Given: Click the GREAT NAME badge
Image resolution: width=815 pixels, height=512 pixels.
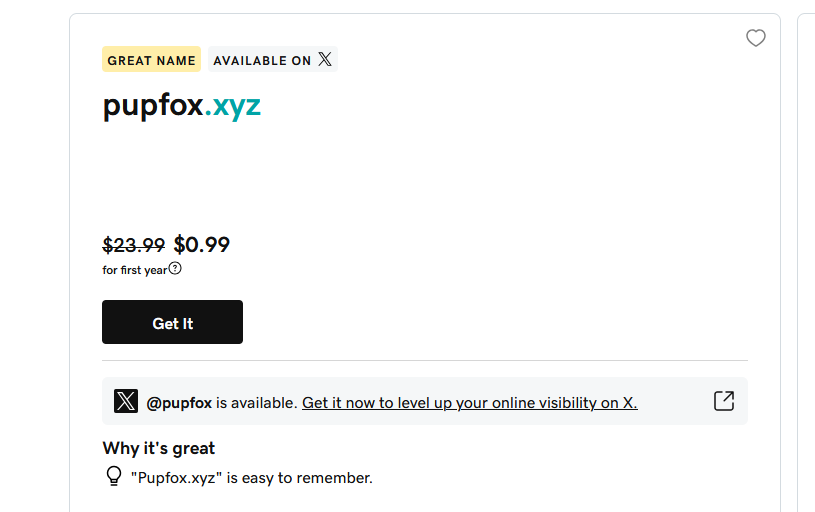Looking at the screenshot, I should coord(151,59).
